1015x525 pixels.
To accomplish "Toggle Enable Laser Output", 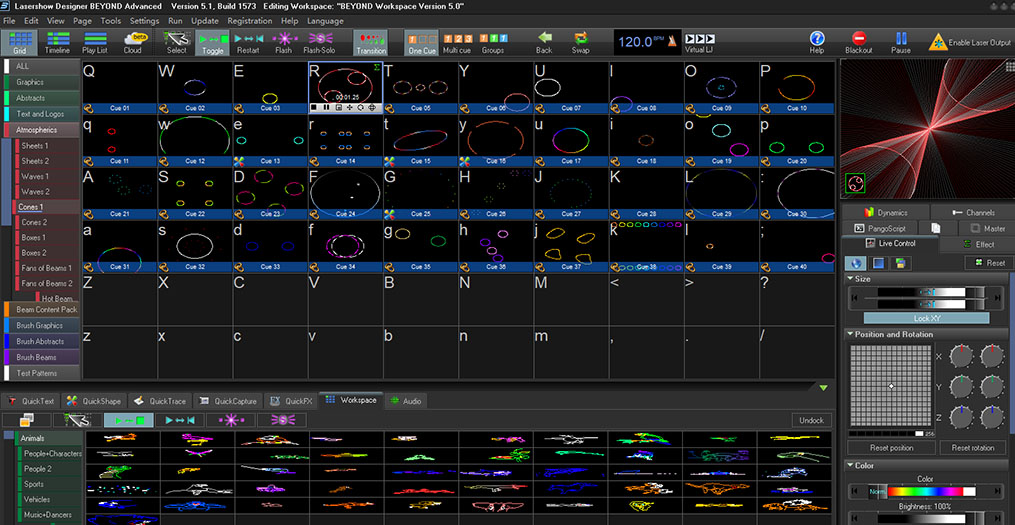I will point(971,42).
